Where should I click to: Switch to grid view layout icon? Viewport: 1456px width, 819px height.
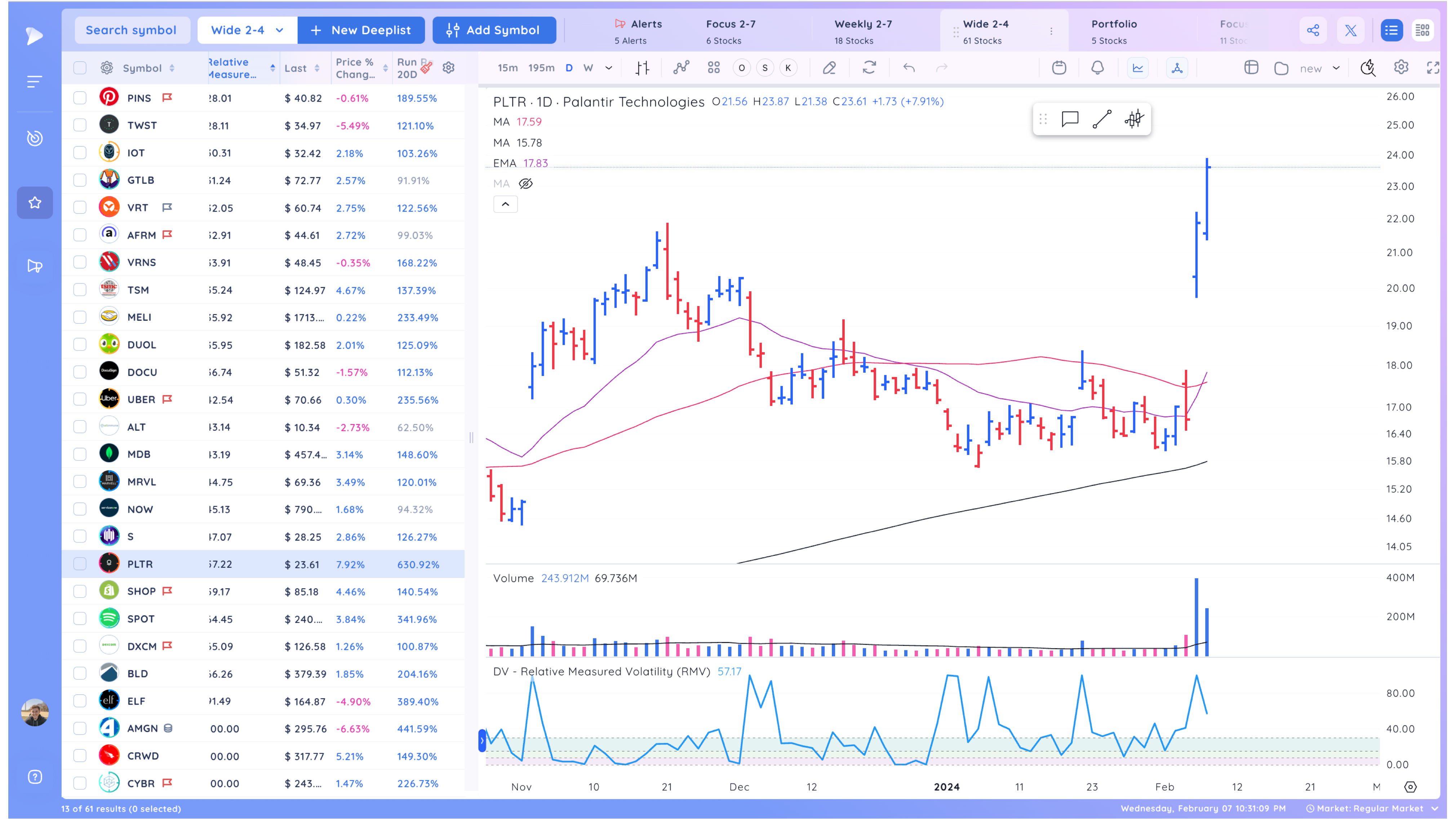pos(1422,30)
